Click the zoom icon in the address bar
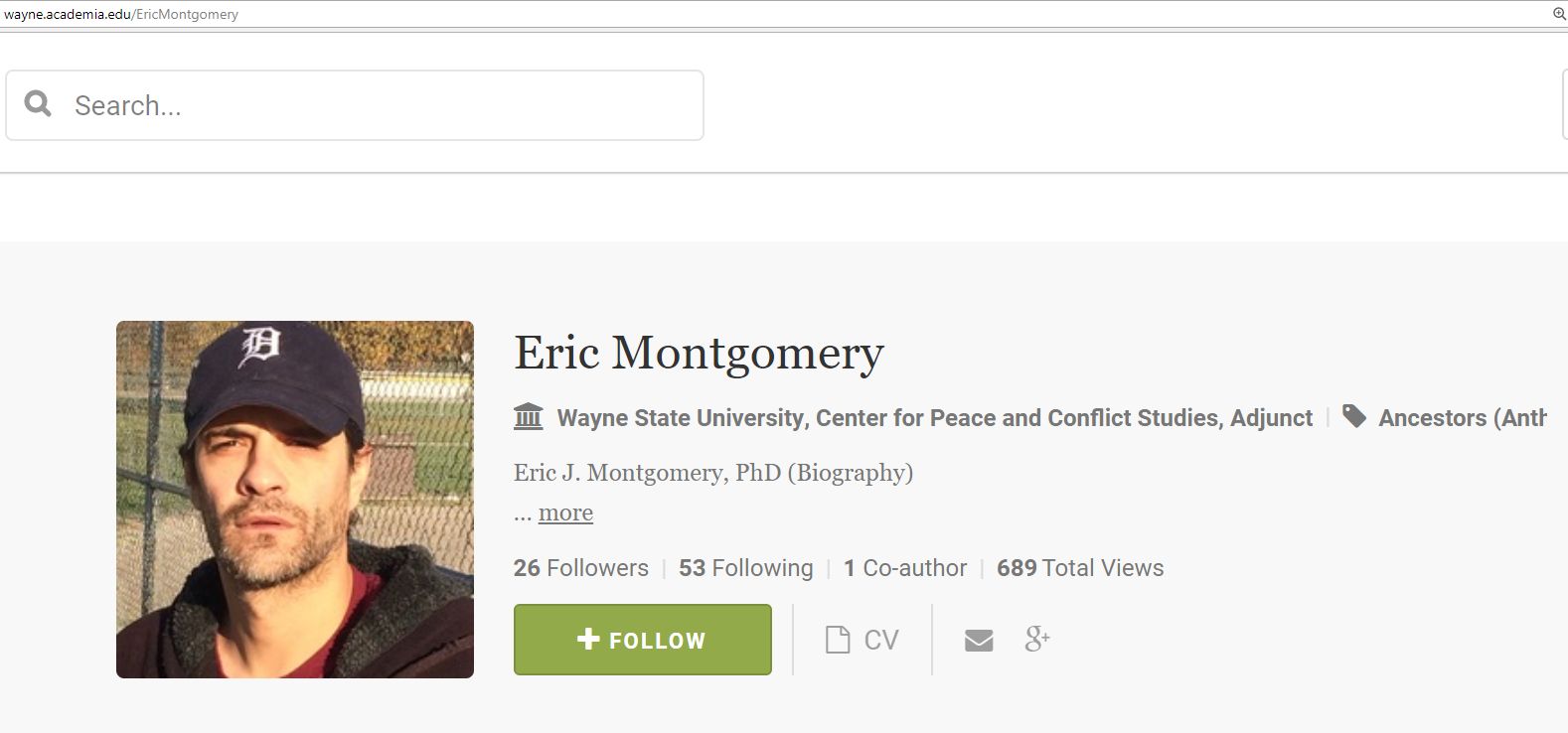Viewport: 1568px width, 733px height. (1557, 14)
